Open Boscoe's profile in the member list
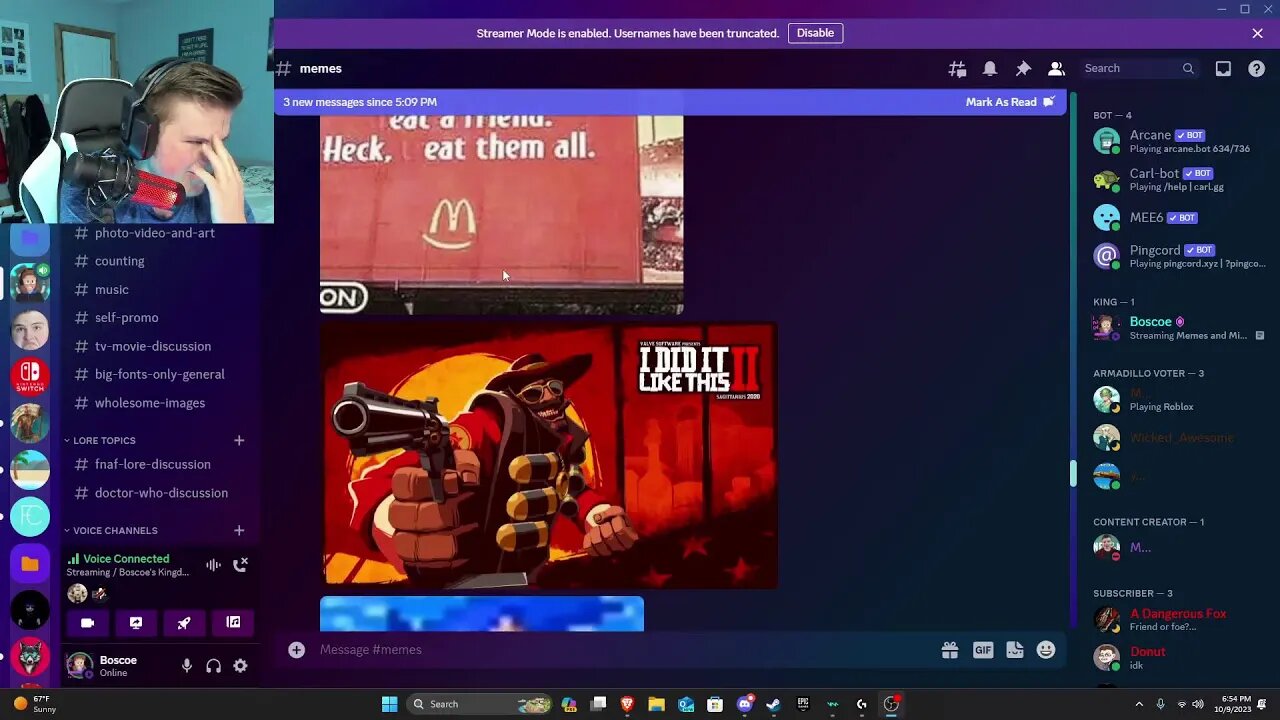This screenshot has width=1280, height=720. (1176, 328)
